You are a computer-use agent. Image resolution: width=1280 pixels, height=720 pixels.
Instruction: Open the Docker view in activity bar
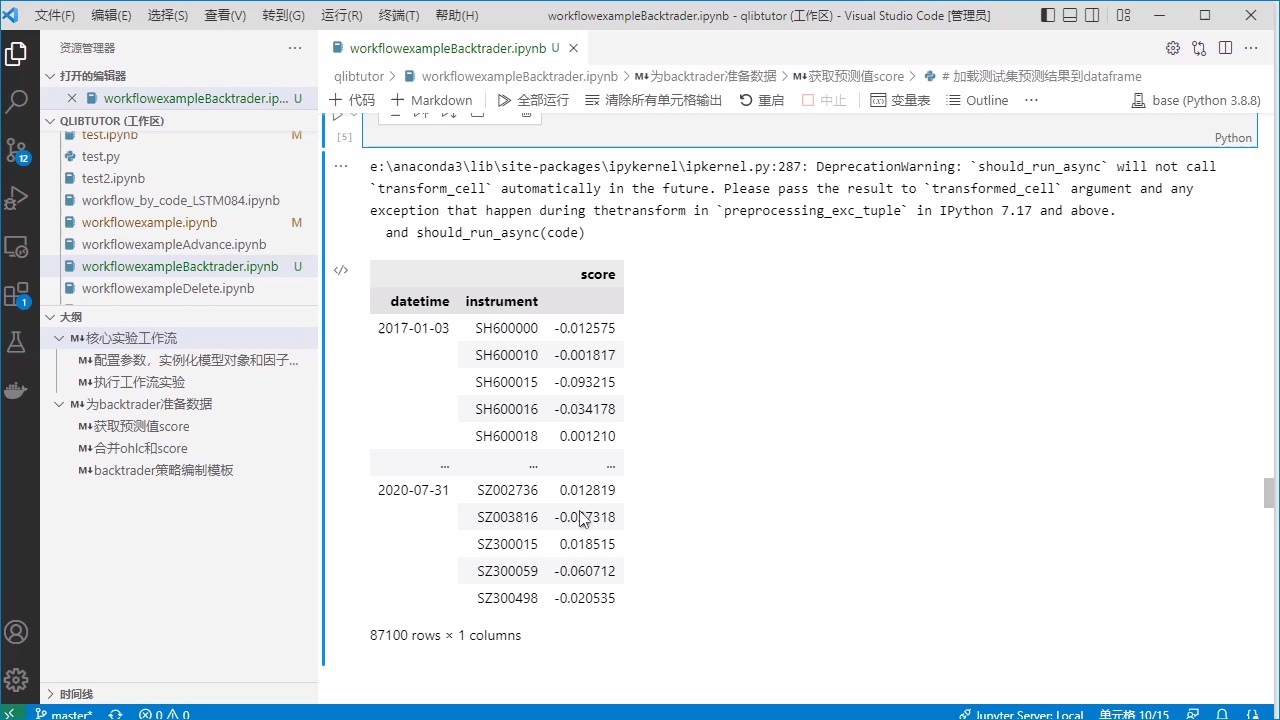(x=17, y=390)
